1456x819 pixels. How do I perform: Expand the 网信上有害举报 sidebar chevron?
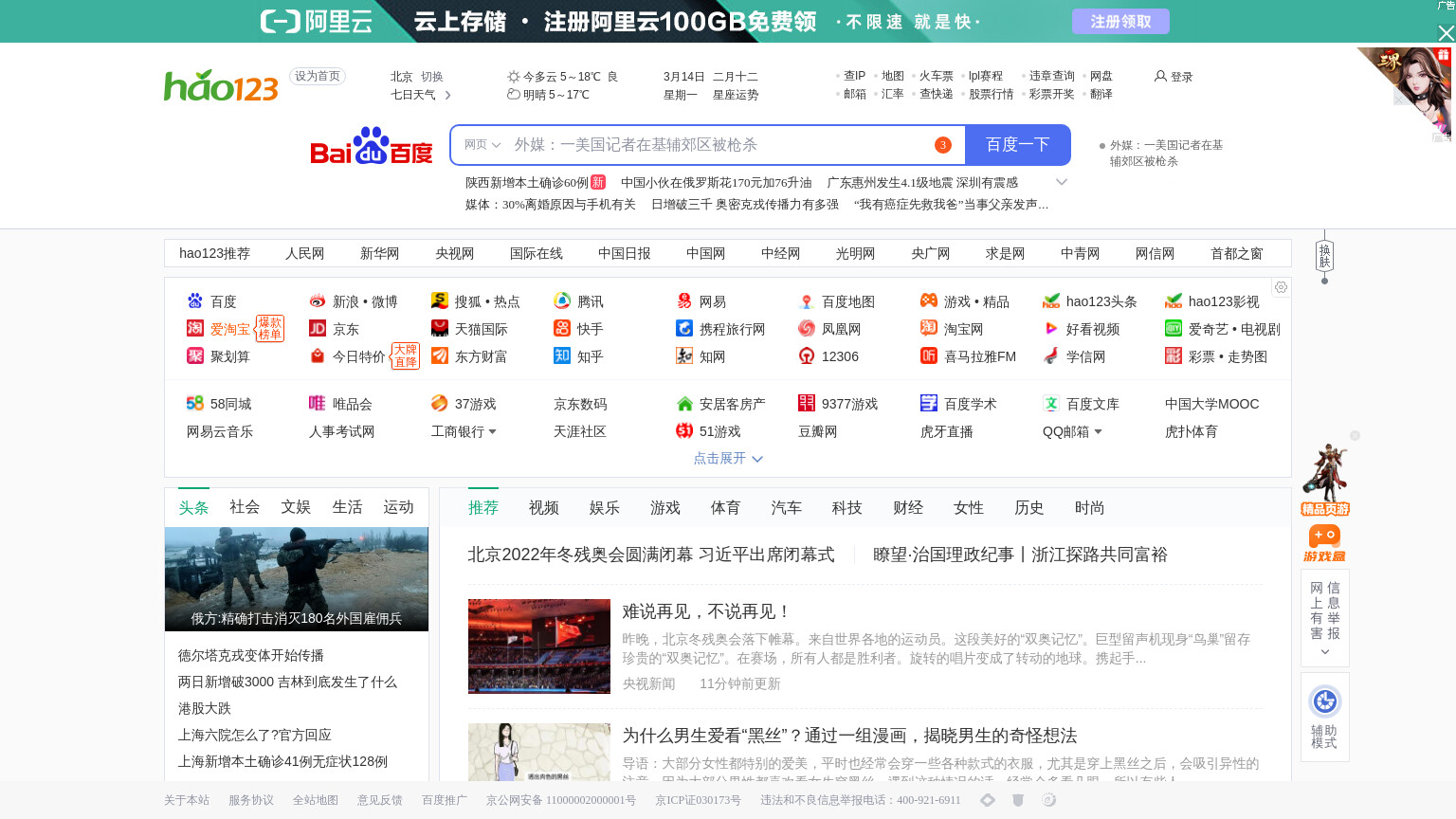coord(1325,652)
